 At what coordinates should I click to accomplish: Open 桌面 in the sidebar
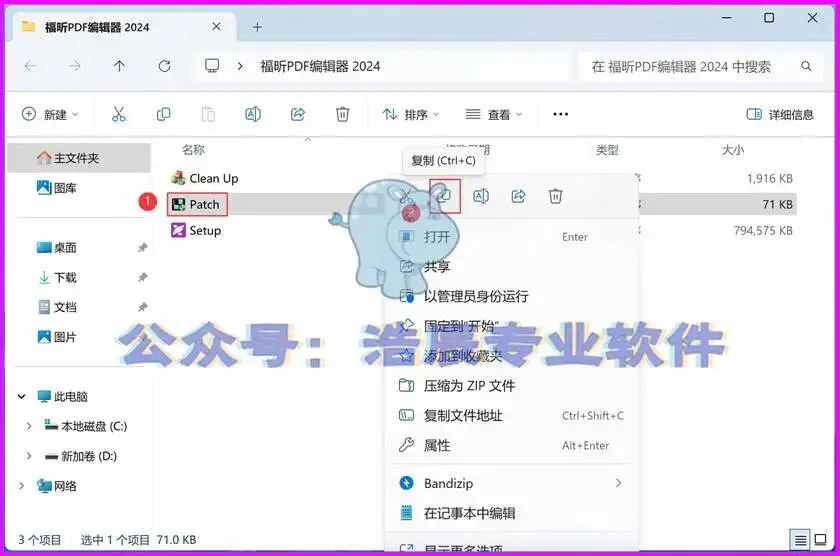coord(56,247)
